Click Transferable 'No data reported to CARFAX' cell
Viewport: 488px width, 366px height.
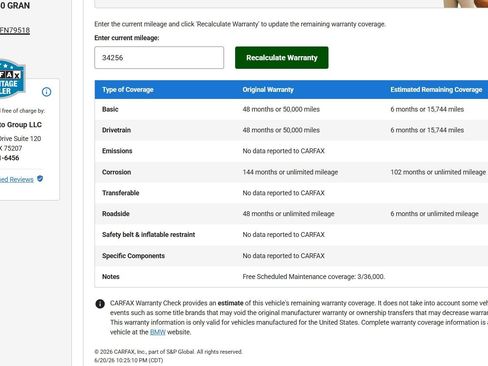283,193
